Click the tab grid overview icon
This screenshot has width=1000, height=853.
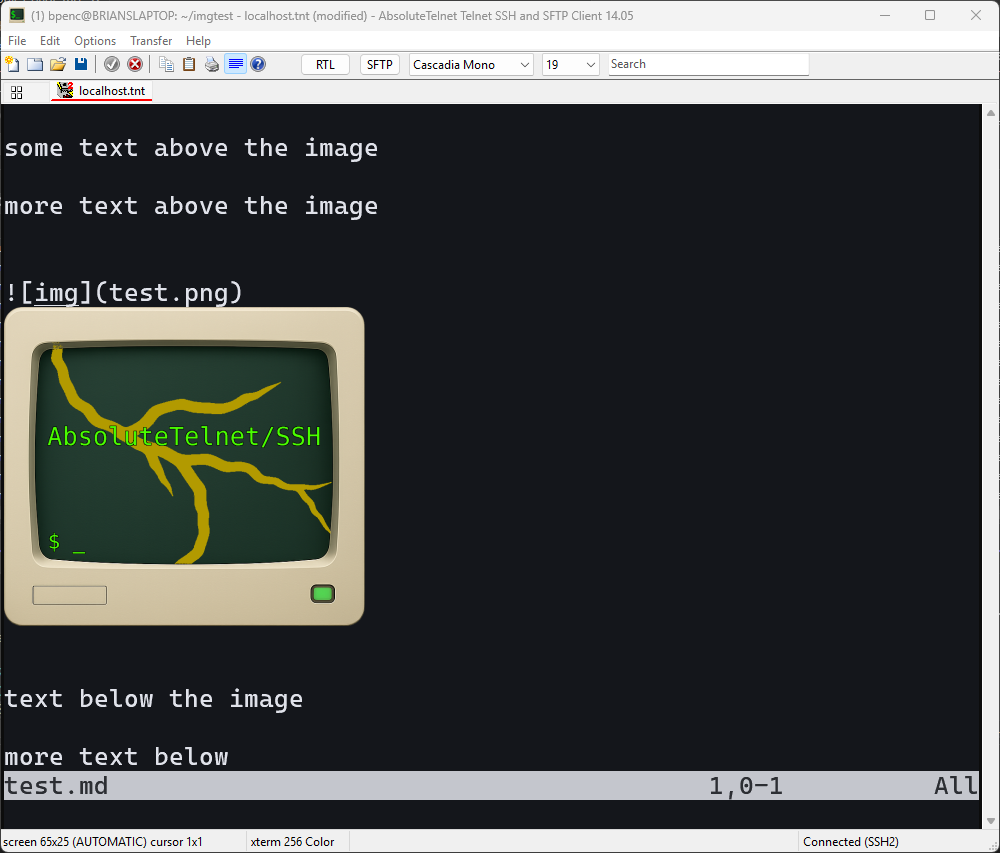pyautogui.click(x=17, y=92)
